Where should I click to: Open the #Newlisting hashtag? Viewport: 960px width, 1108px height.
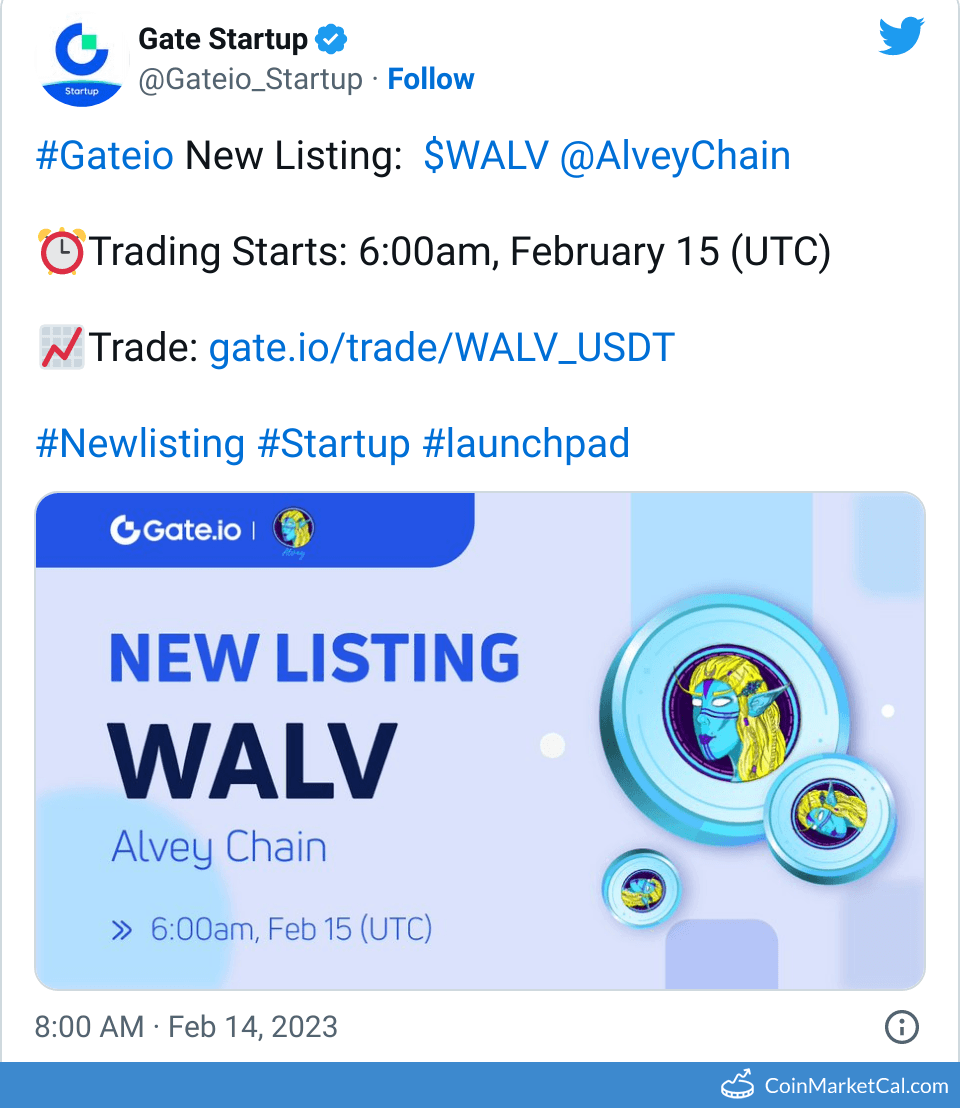coord(140,444)
